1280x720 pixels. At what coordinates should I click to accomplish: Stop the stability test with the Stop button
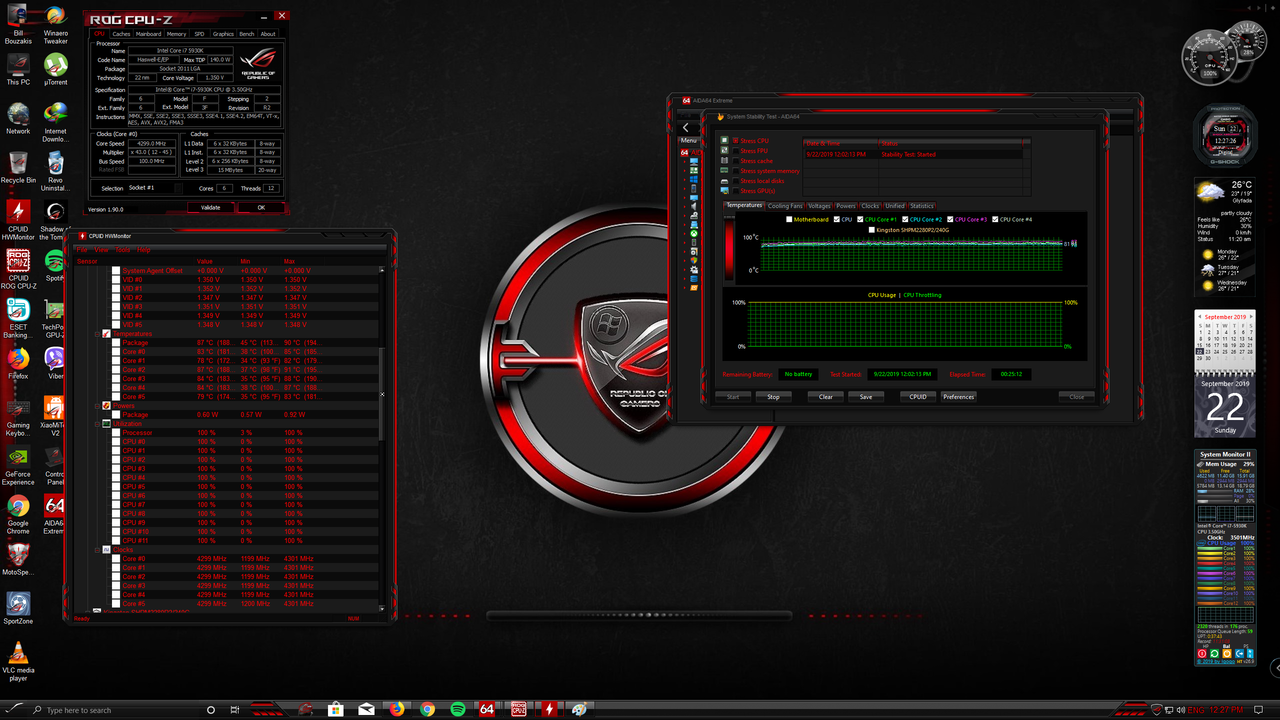tap(773, 397)
